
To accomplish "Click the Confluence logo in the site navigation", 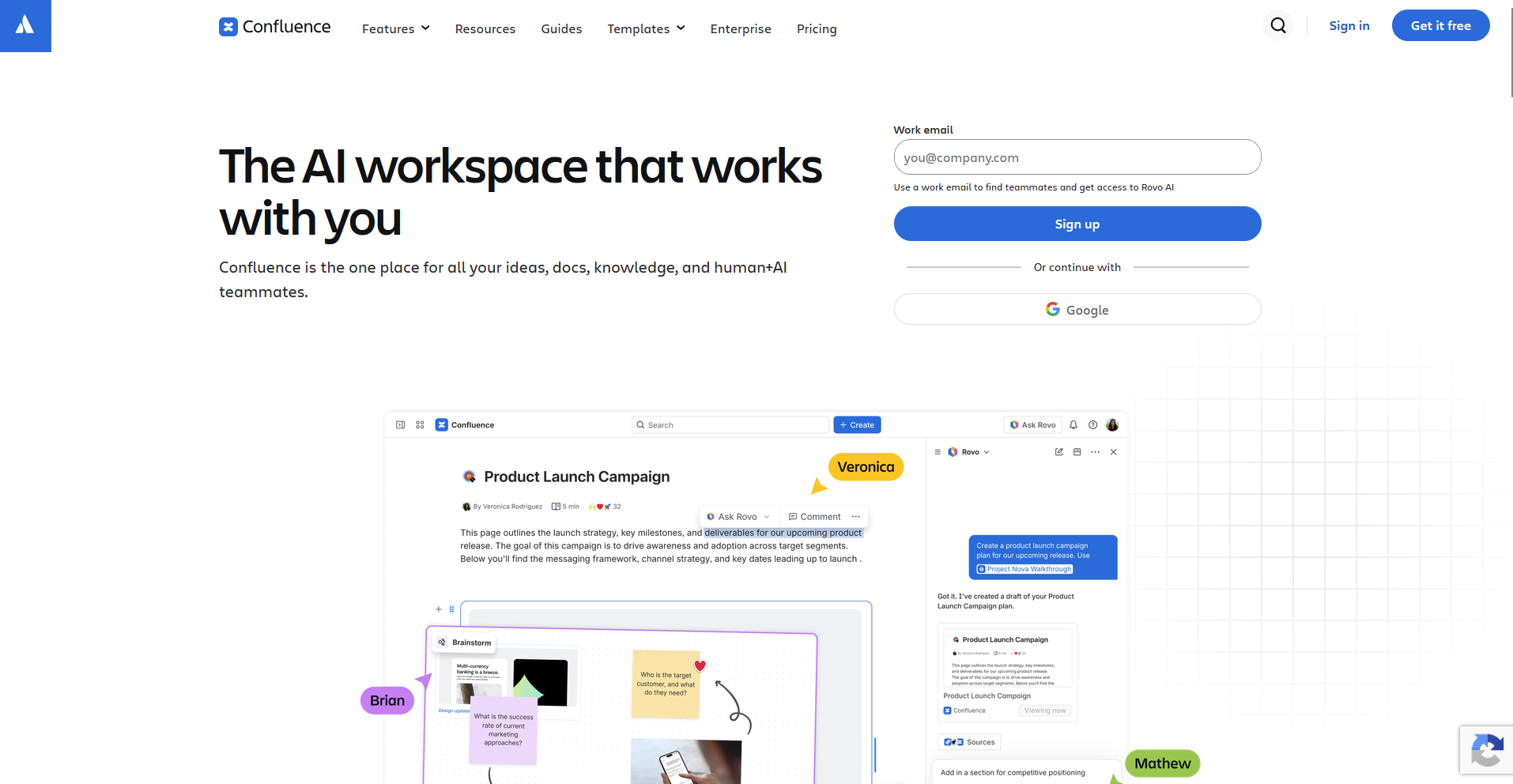I will pyautogui.click(x=275, y=27).
